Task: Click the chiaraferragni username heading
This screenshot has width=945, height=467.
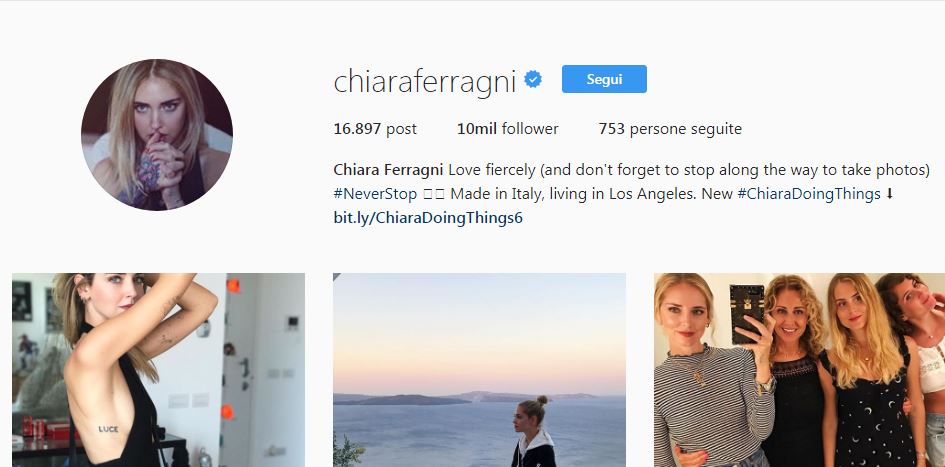Action: [x=425, y=81]
